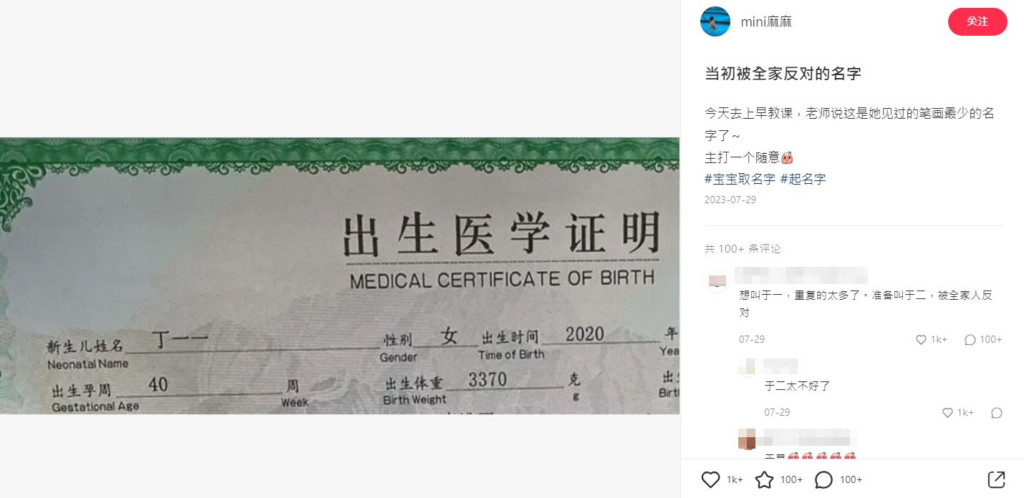This screenshot has height=498, width=1024.
Task: Select the post title 当初被全家反对的名字
Action: click(783, 74)
